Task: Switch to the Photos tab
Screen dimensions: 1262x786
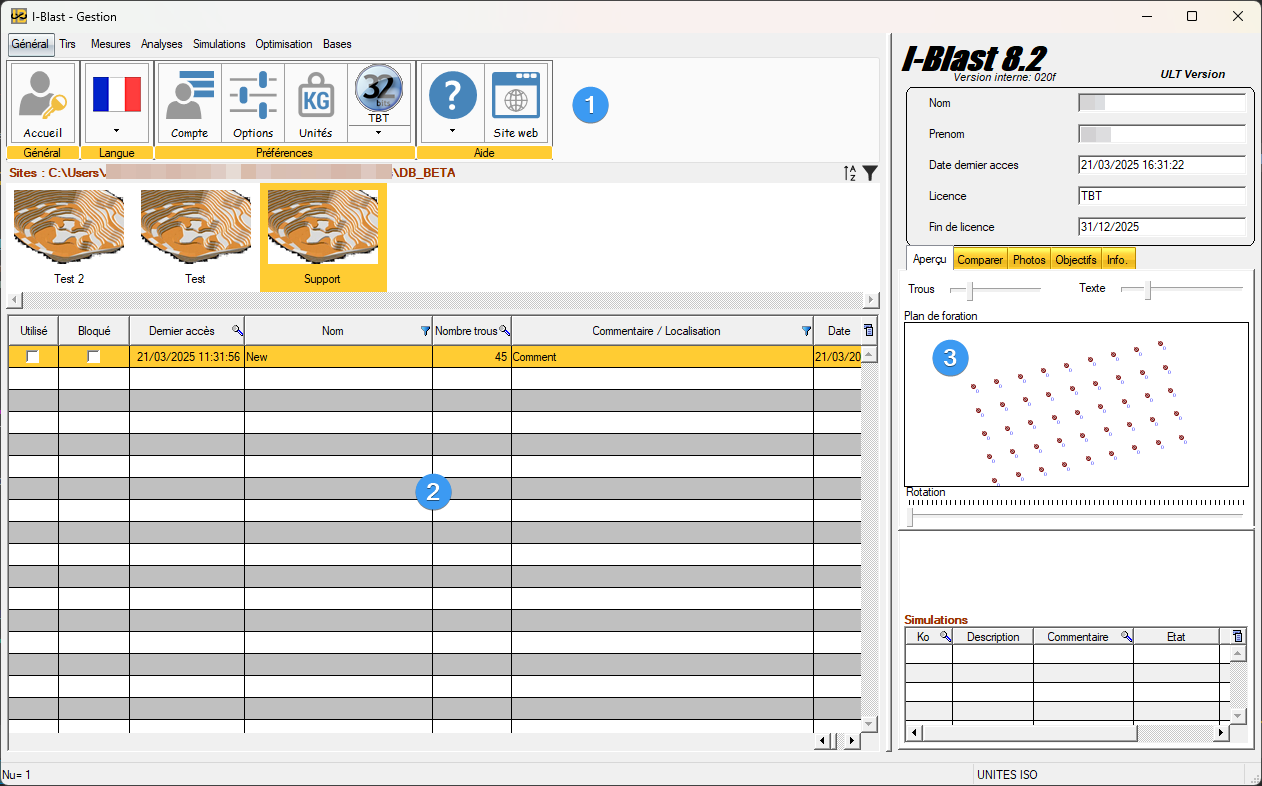Action: [1029, 260]
